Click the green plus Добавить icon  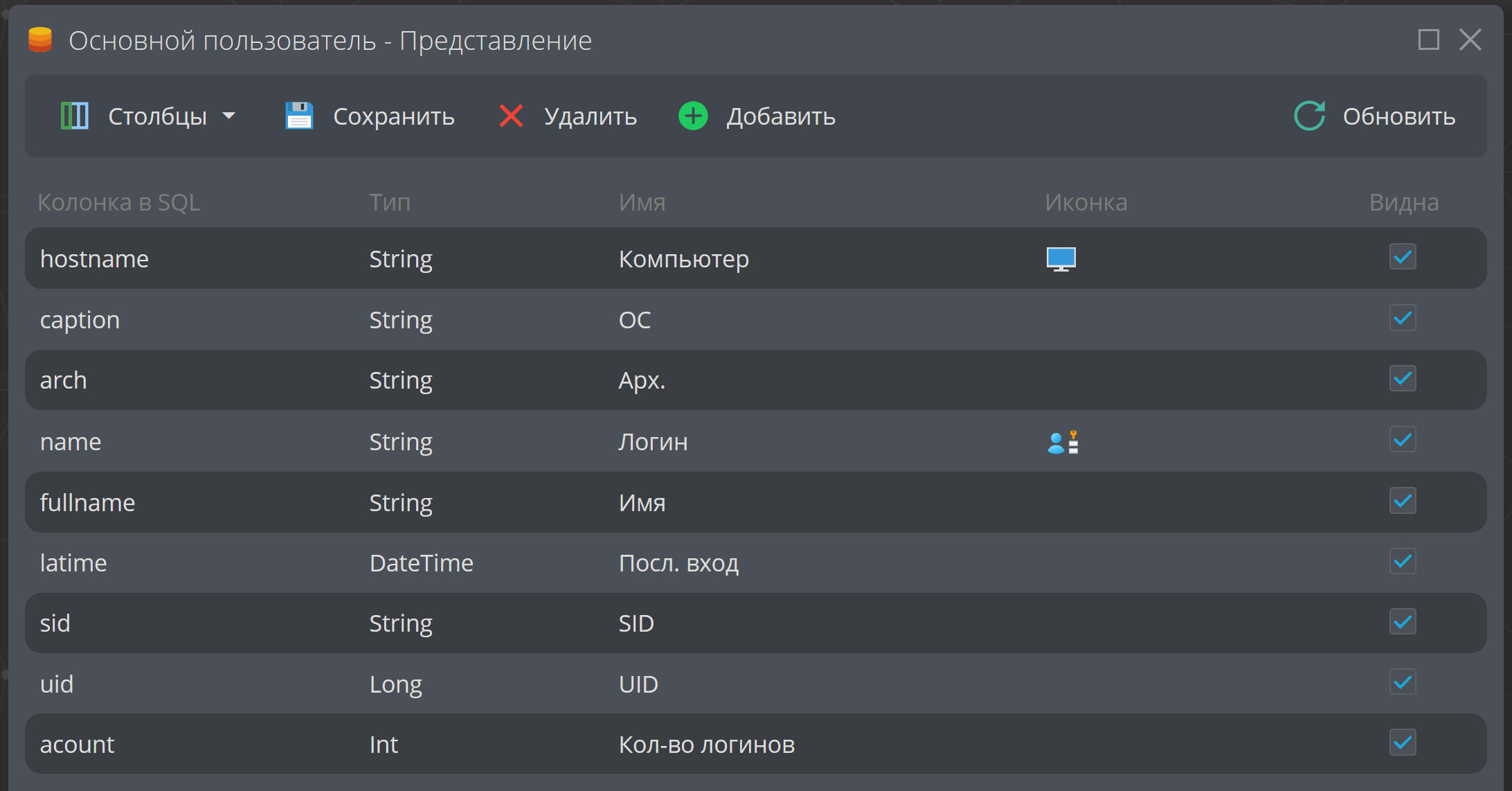pos(693,116)
